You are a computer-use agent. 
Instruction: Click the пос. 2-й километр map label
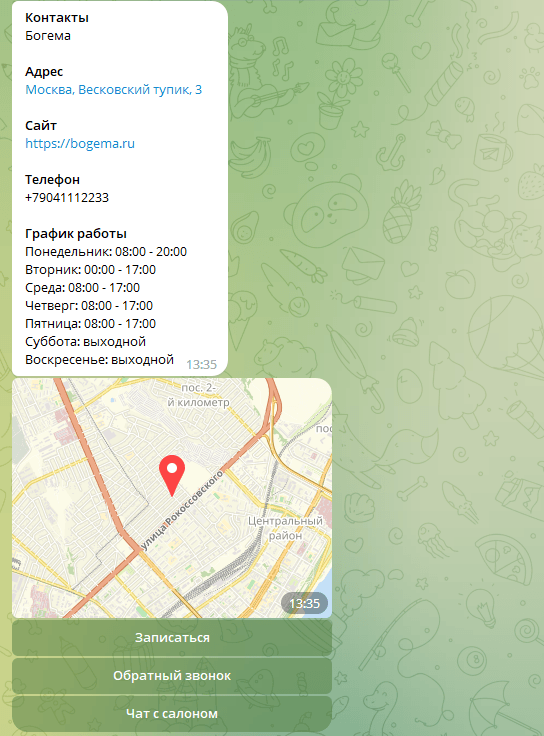pyautogui.click(x=199, y=395)
